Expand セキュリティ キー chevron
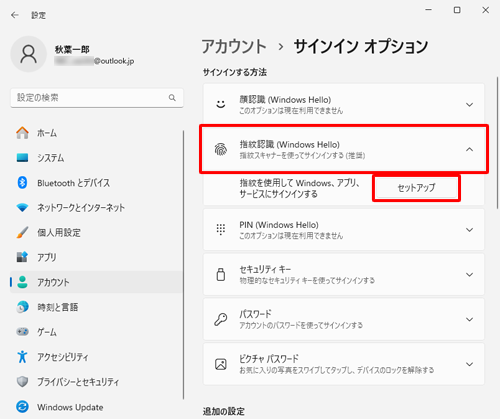The width and height of the screenshot is (500, 419). 469,274
